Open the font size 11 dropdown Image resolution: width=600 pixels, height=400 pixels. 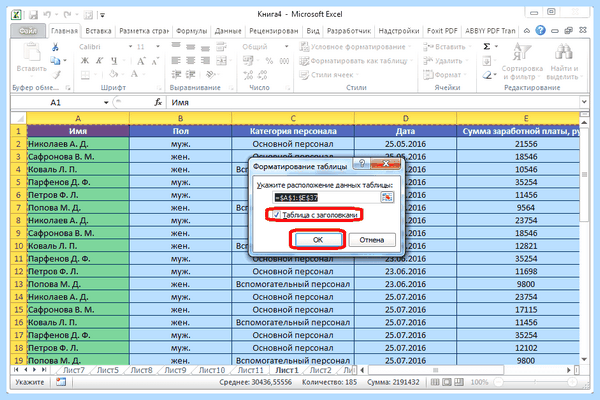coord(158,47)
